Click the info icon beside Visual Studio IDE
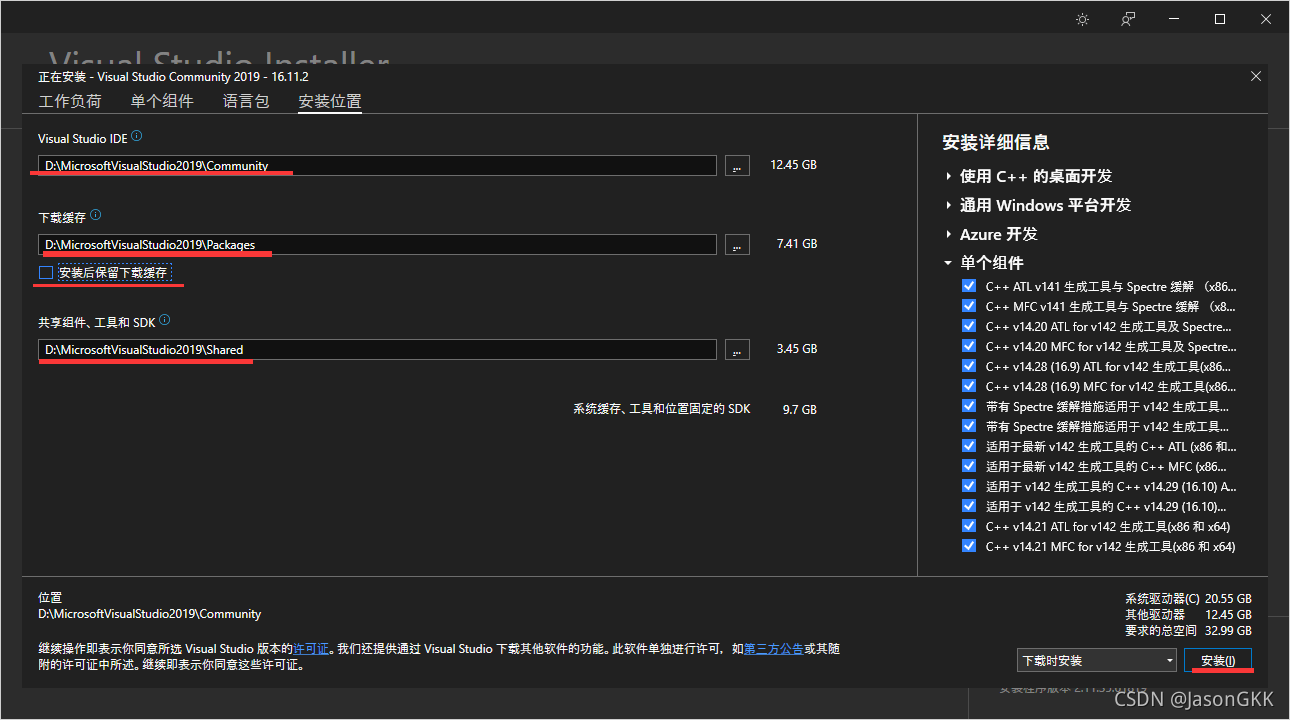The image size is (1290, 720). point(137,136)
